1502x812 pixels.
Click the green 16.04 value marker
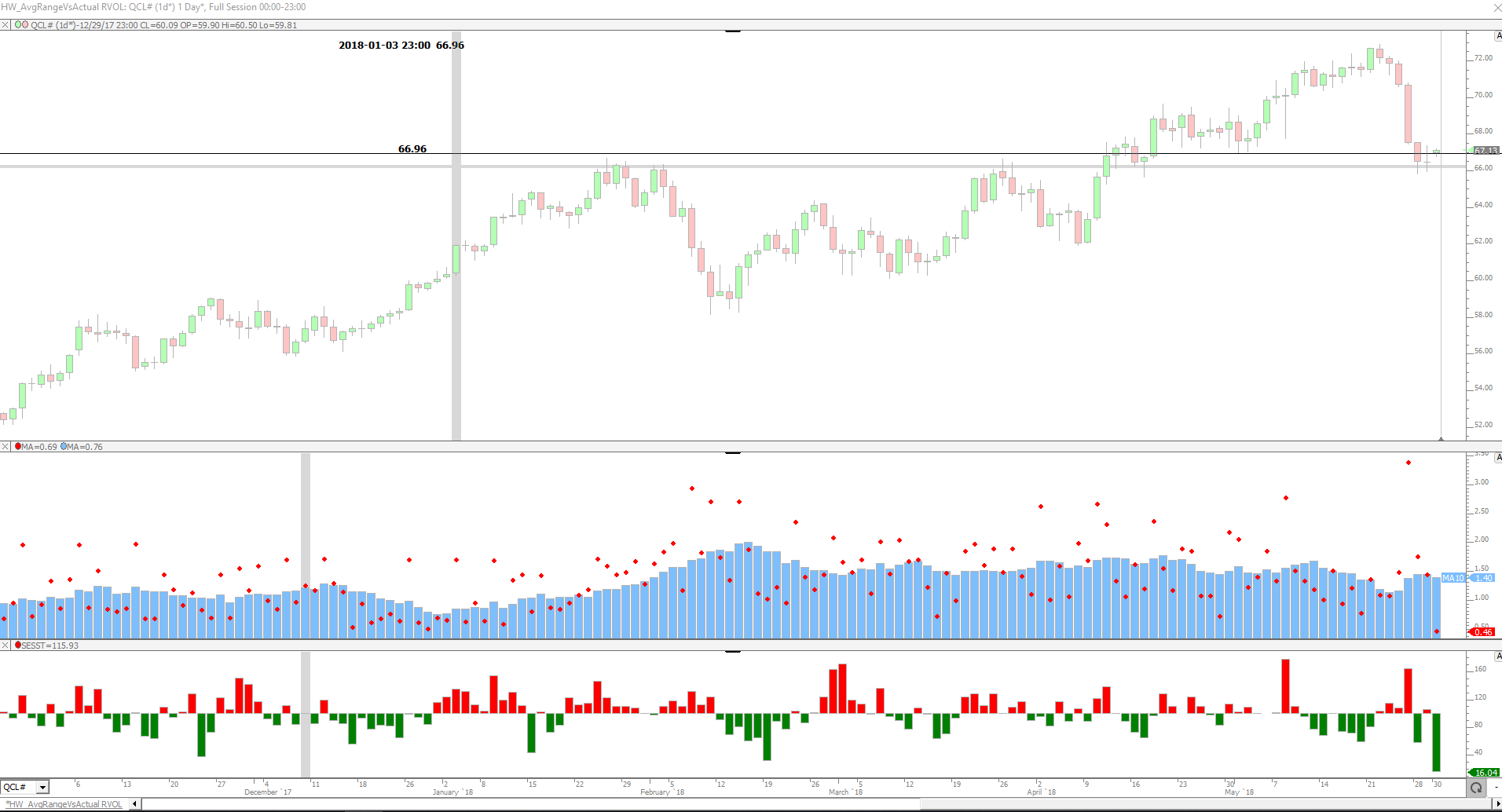tap(1484, 773)
